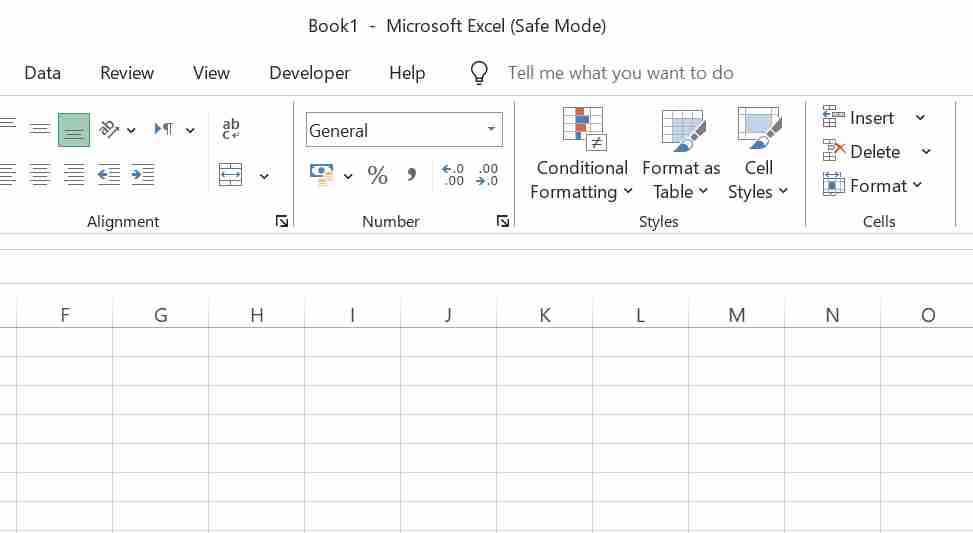
Task: Click the Decrease Decimal icon
Action: tap(487, 174)
